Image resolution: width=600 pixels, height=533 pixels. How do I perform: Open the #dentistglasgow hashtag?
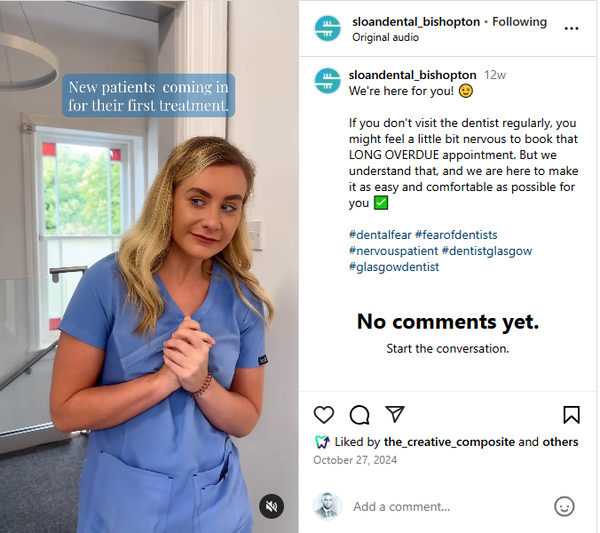point(487,251)
